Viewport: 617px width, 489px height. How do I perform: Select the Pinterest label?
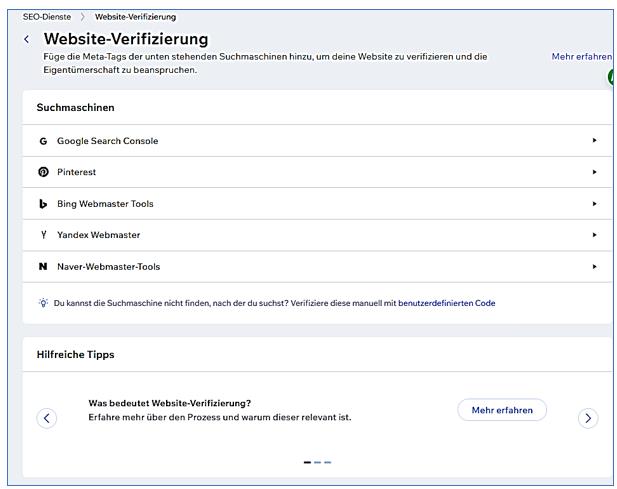[76, 172]
